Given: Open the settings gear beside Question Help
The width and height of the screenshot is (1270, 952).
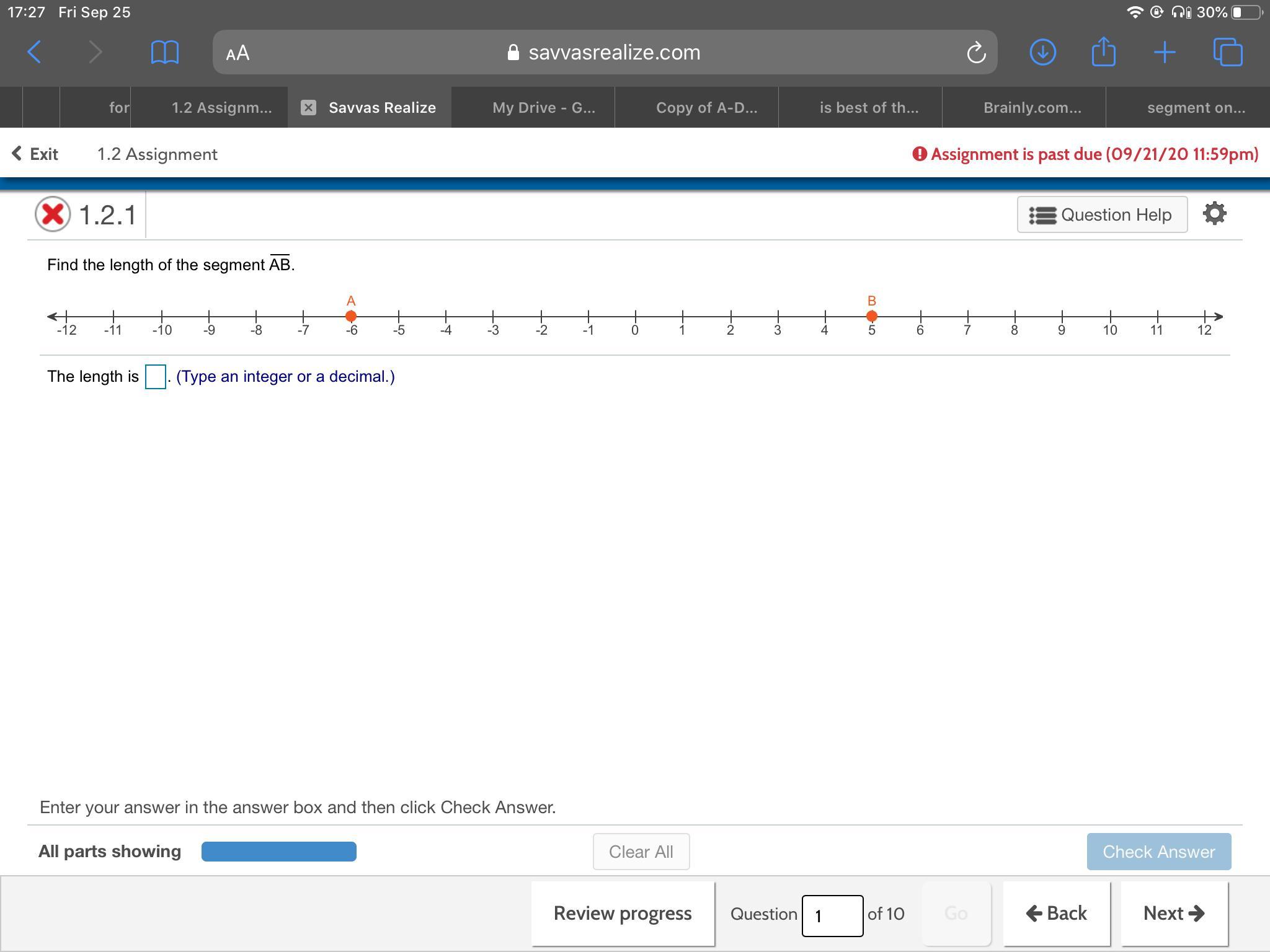Looking at the screenshot, I should (1214, 214).
